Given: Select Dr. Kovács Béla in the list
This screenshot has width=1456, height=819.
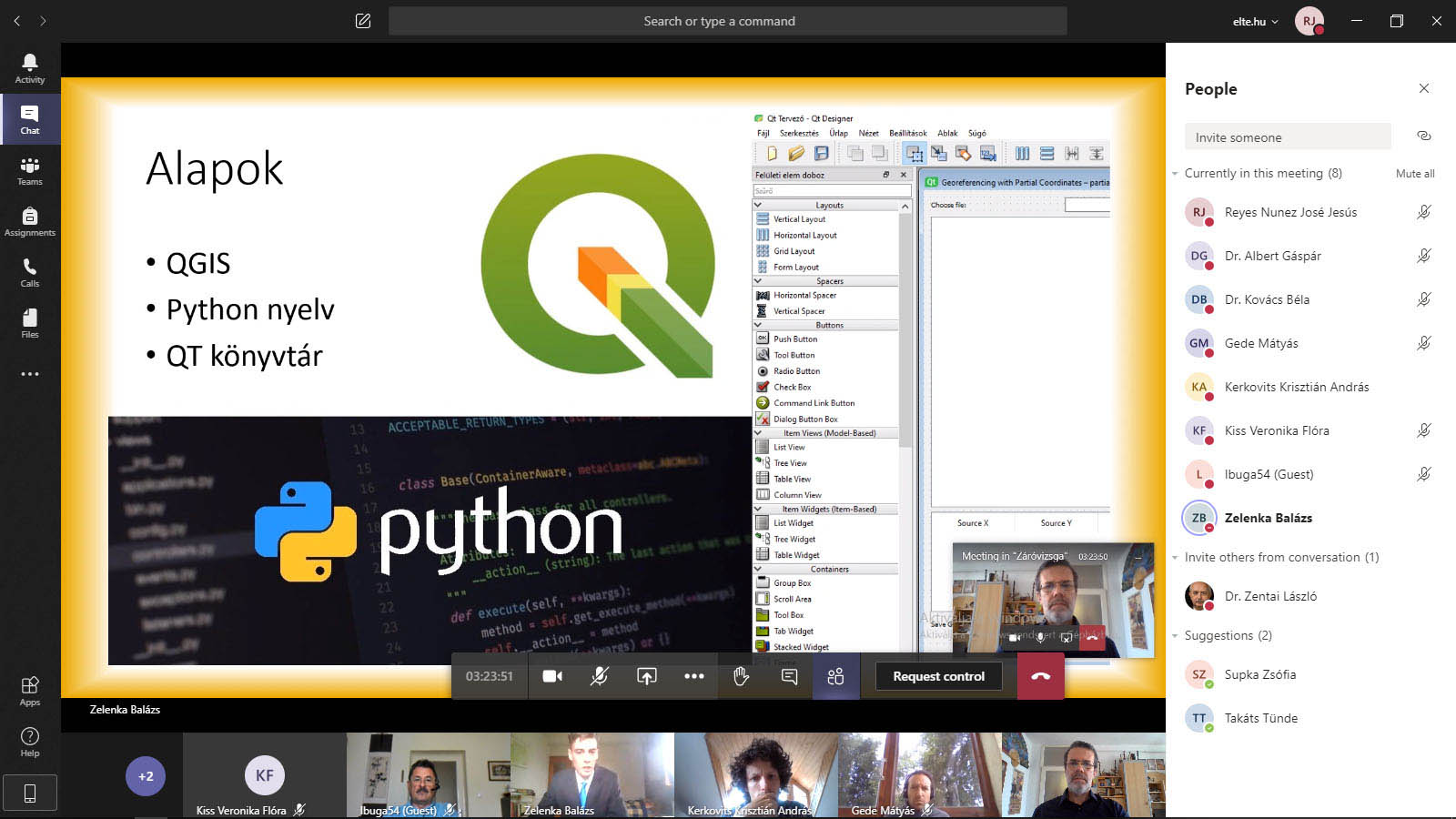Looking at the screenshot, I should pyautogui.click(x=1310, y=299).
